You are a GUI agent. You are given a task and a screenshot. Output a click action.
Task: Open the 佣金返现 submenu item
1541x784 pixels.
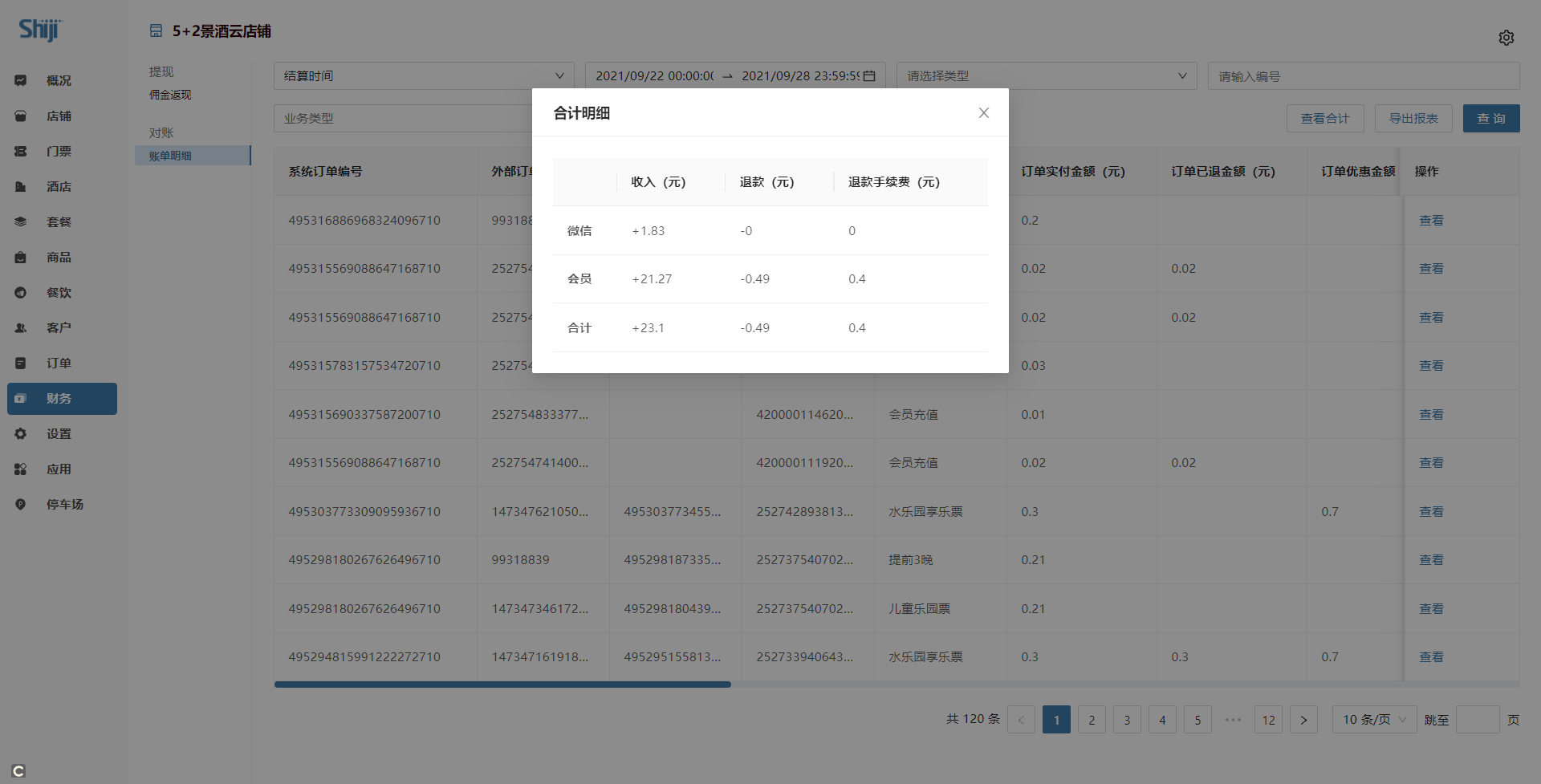(170, 95)
